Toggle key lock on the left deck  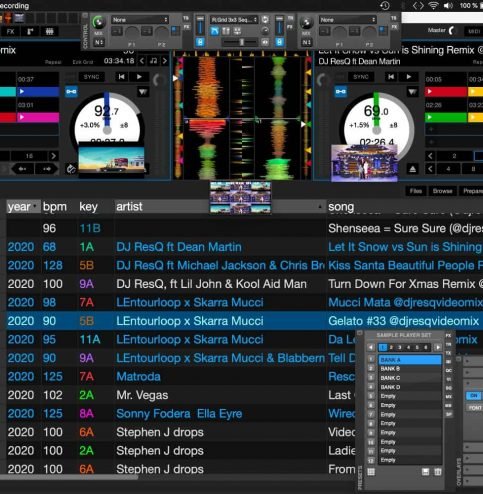71,91
